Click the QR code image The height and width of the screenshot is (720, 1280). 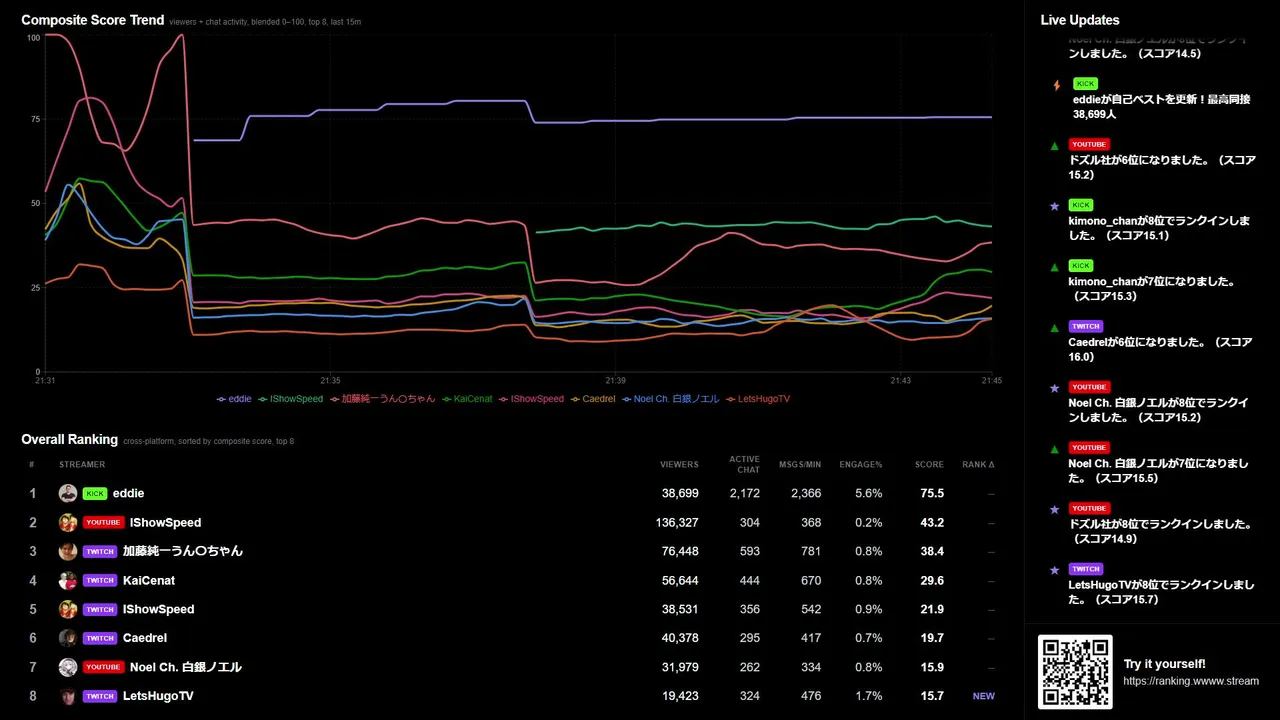pos(1075,672)
